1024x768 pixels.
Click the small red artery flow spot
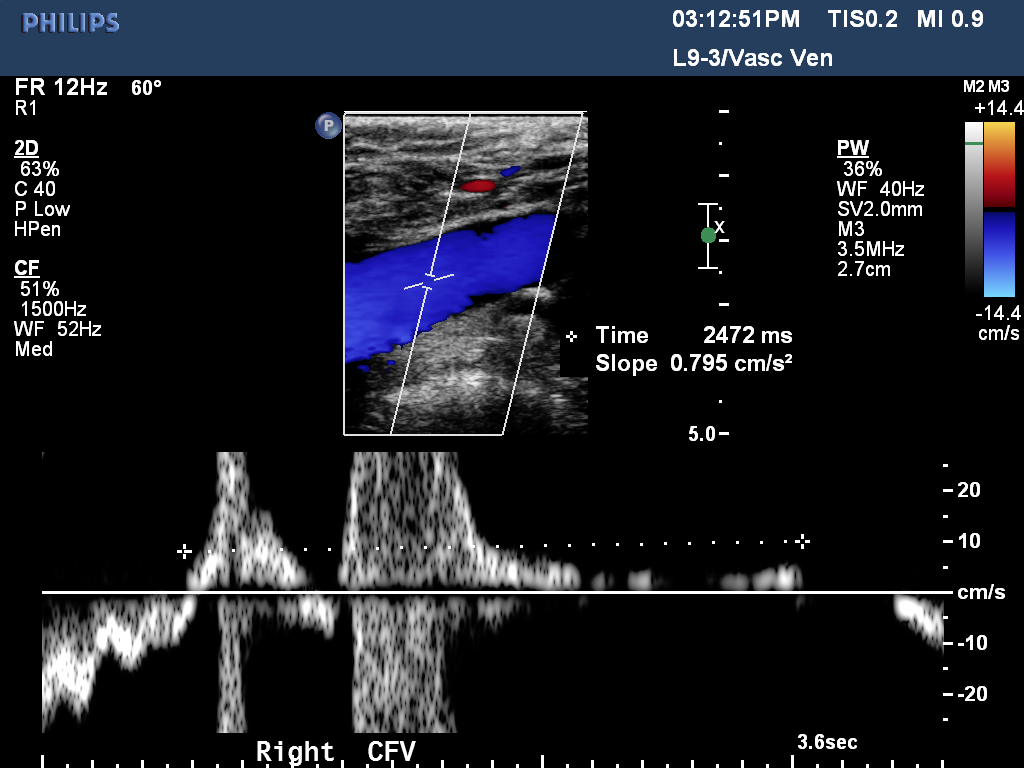(479, 186)
